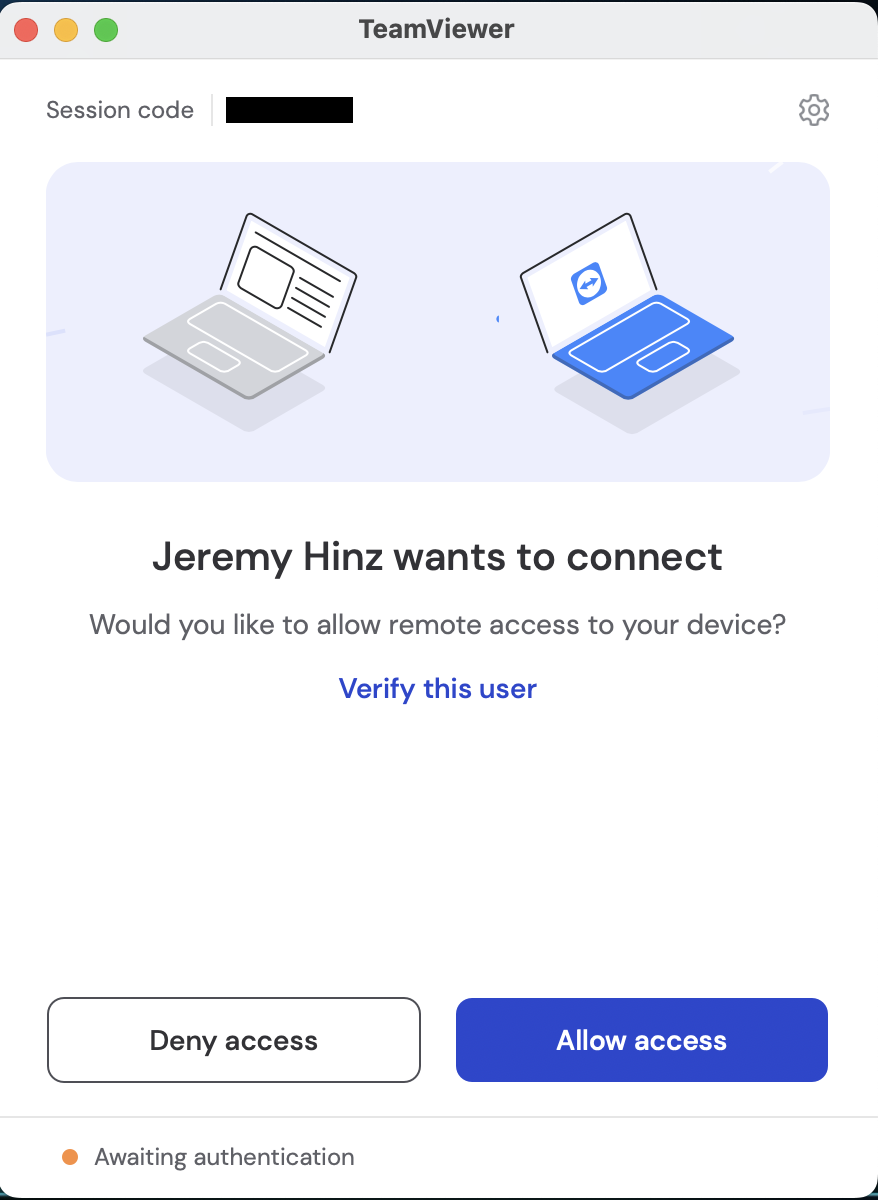This screenshot has height=1200, width=878.
Task: Select the Jeremy Hinz connection heading
Action: 438,557
